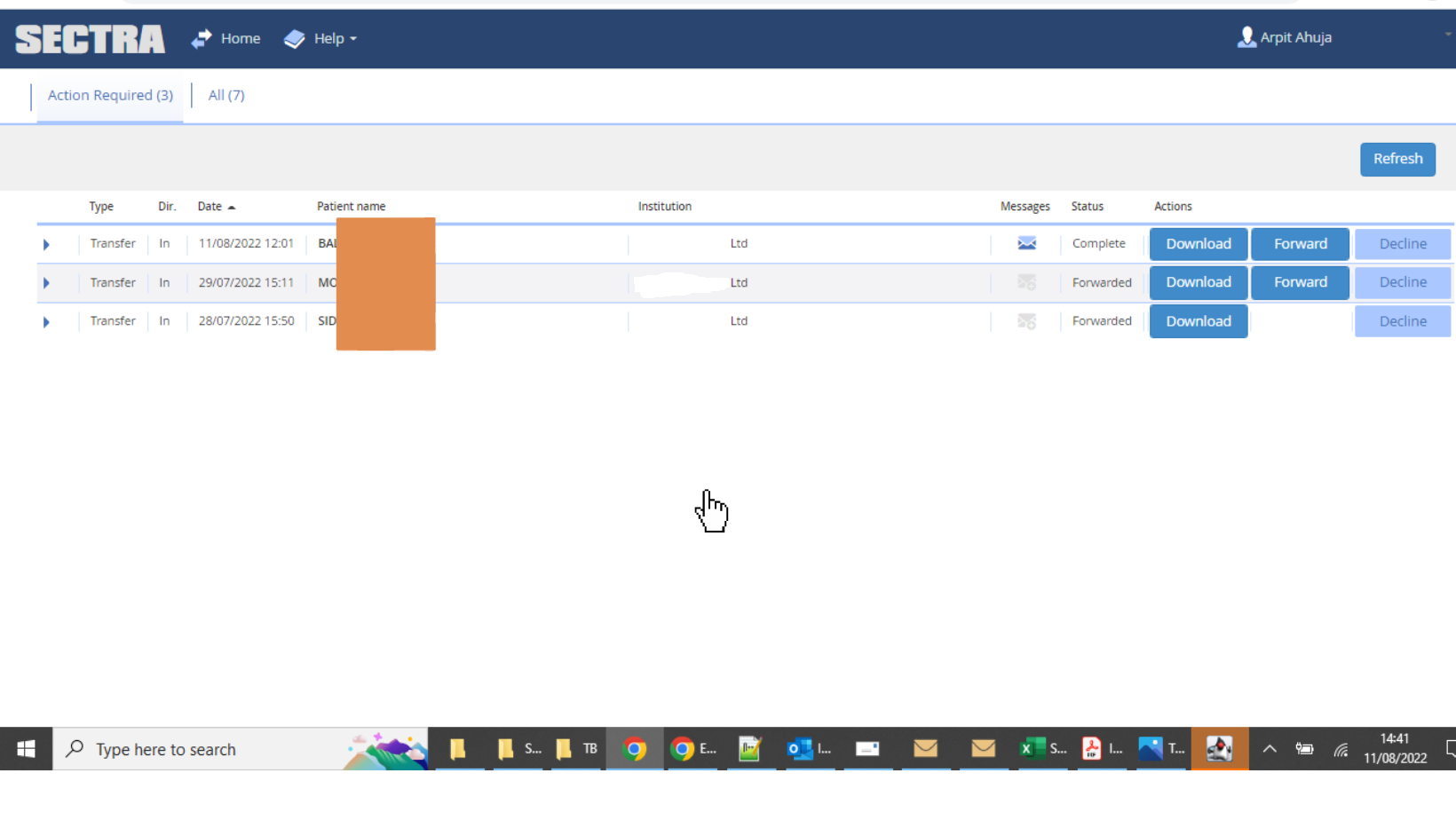Click the SECTRA logo

click(90, 39)
